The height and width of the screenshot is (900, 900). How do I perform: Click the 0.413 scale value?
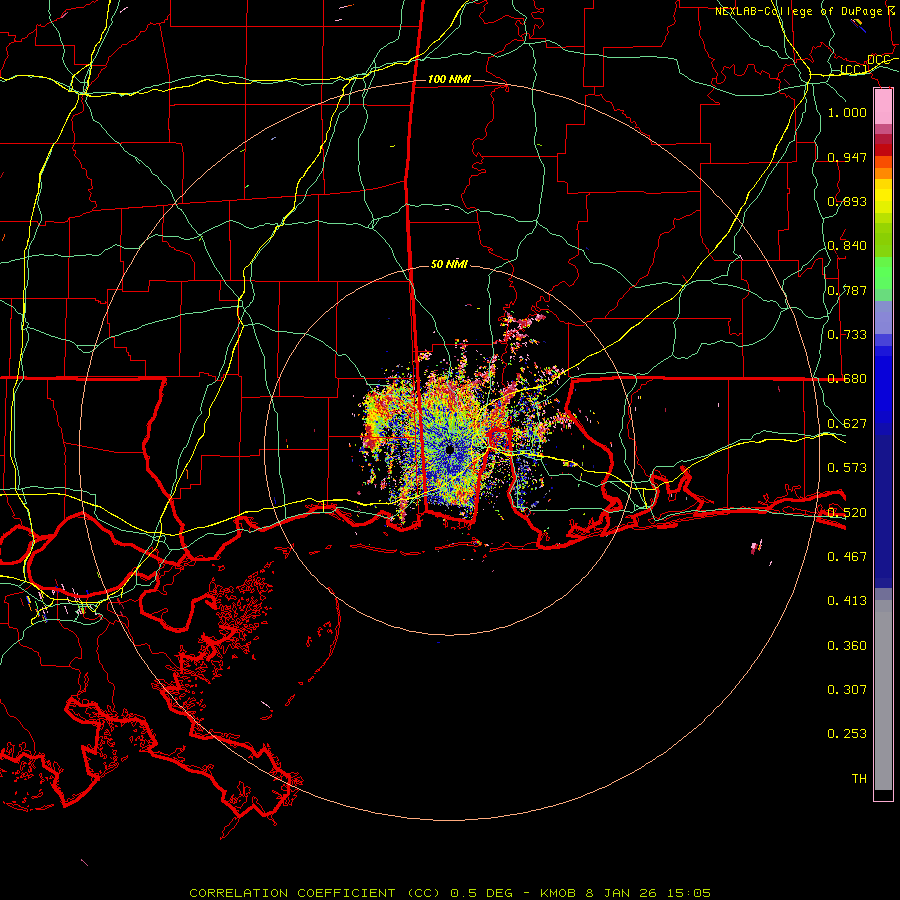click(847, 601)
